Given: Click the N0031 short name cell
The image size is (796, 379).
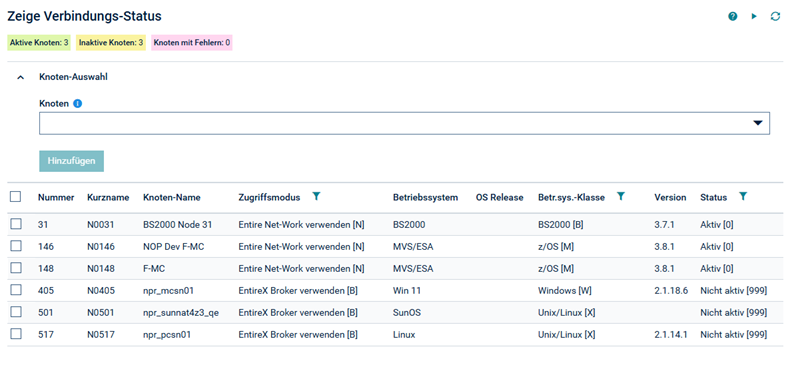Looking at the screenshot, I should click(101, 224).
